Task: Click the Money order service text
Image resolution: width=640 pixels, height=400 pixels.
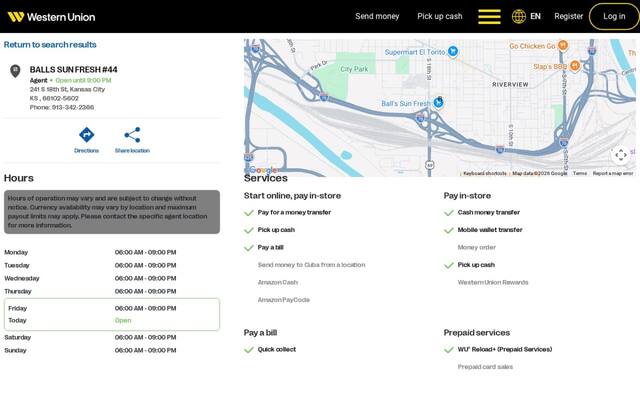Action: pyautogui.click(x=476, y=247)
